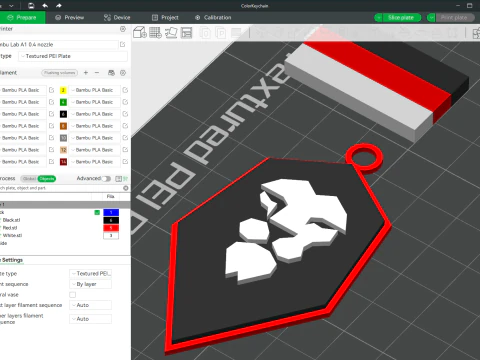Switch to the Preview tab
The width and height of the screenshot is (480, 360).
coord(69,17)
